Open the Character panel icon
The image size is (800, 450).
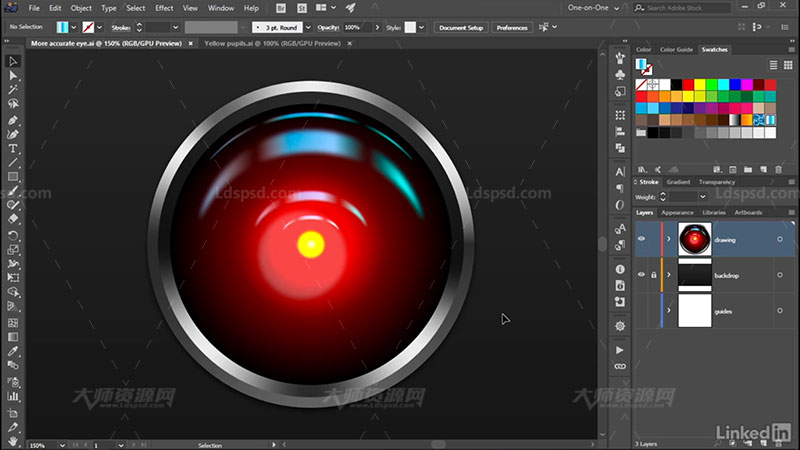click(x=620, y=172)
